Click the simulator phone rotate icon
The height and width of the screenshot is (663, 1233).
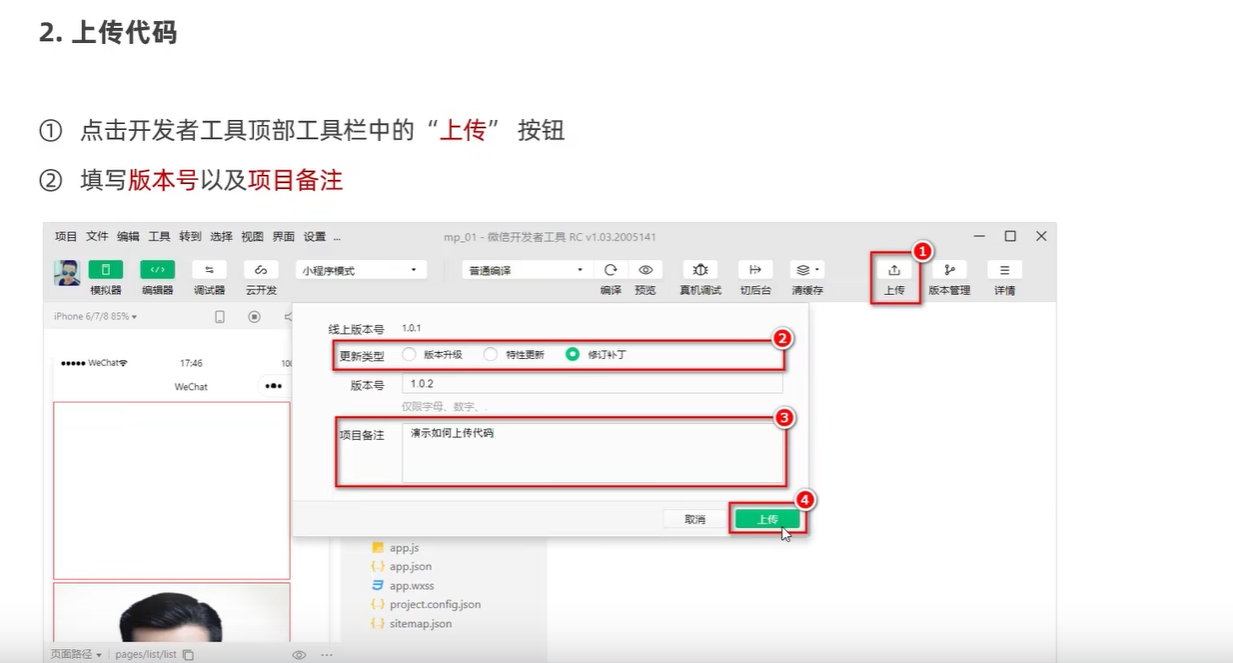tap(220, 317)
